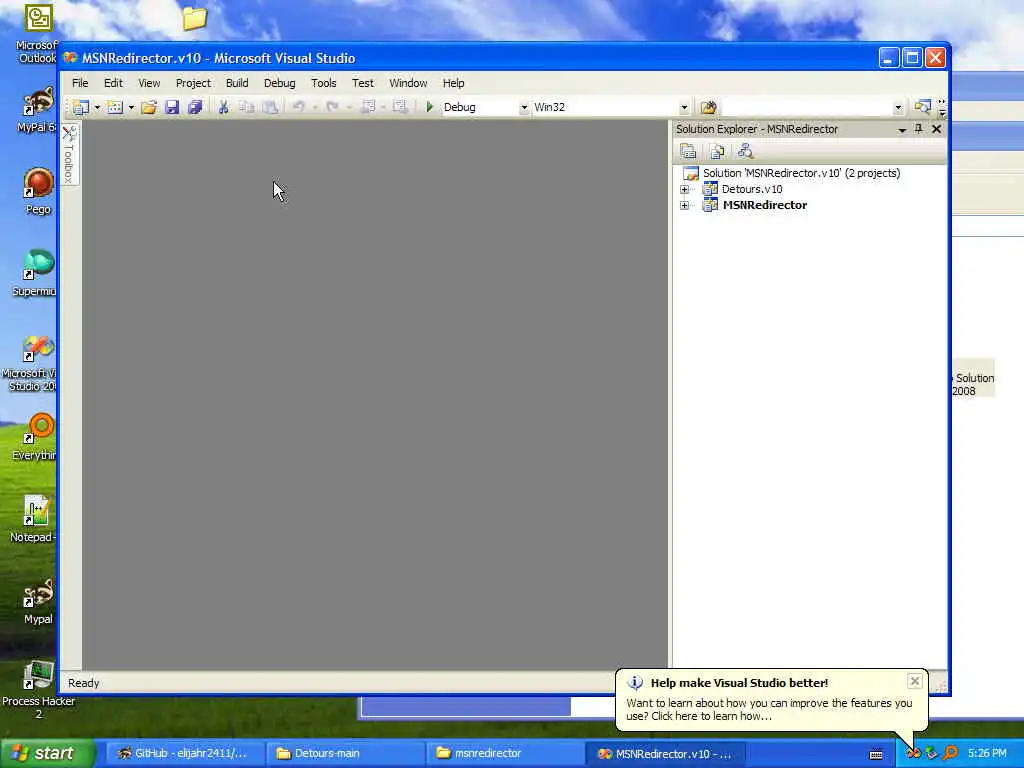Click the Open File folder icon

tap(149, 107)
